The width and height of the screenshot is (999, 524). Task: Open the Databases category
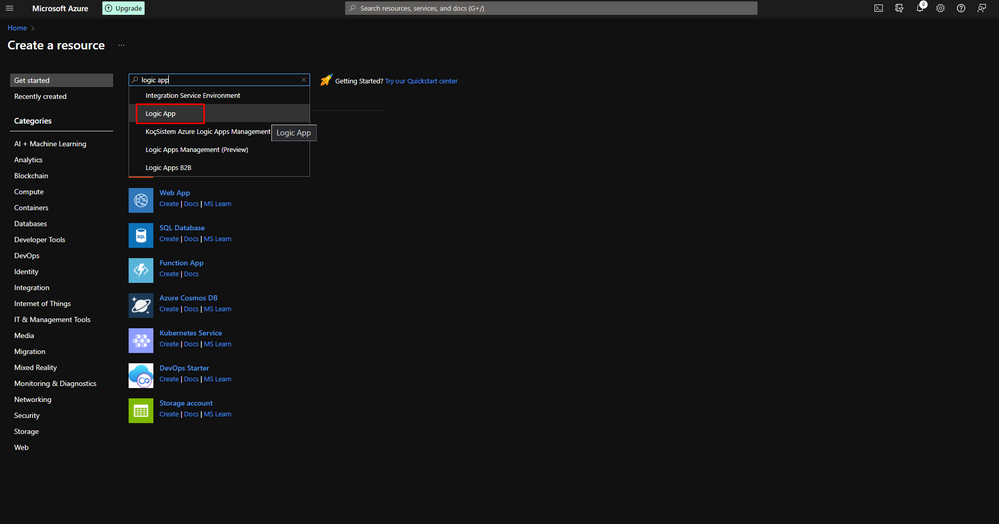click(x=31, y=224)
